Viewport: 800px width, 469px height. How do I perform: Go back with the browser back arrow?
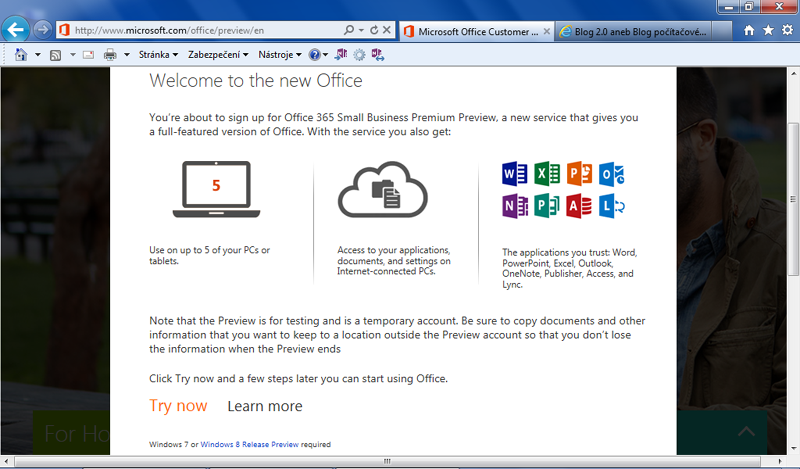(16, 30)
